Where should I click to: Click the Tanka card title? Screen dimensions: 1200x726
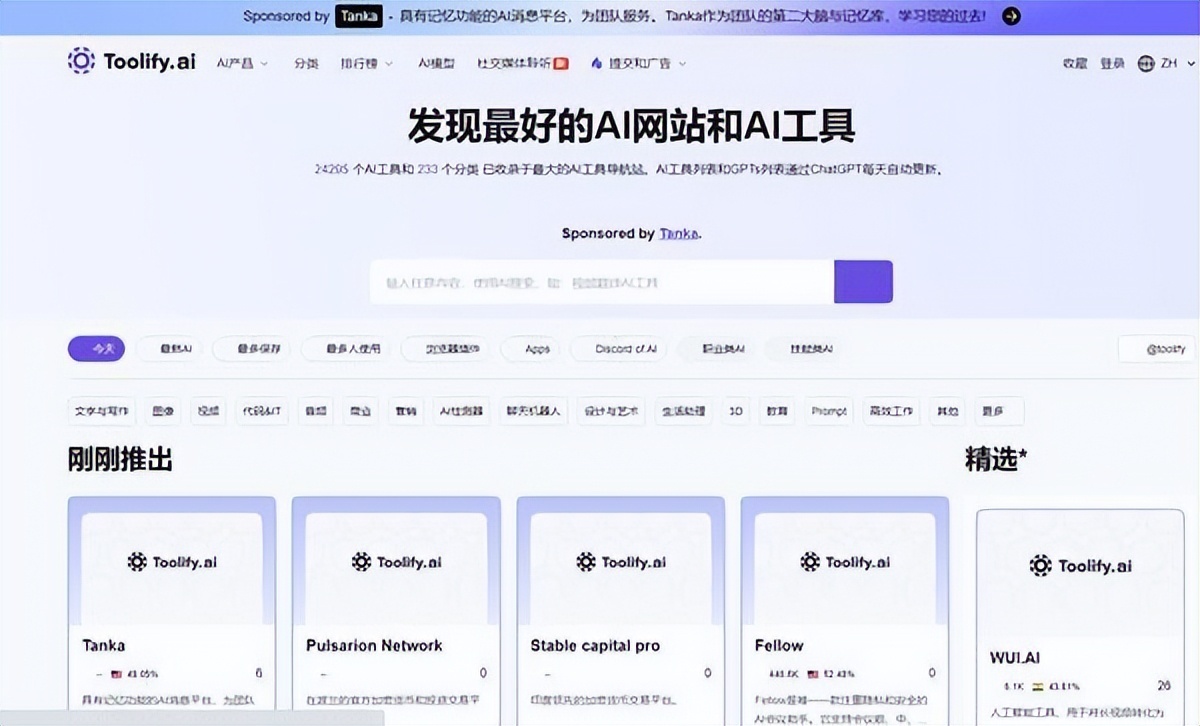click(x=104, y=645)
